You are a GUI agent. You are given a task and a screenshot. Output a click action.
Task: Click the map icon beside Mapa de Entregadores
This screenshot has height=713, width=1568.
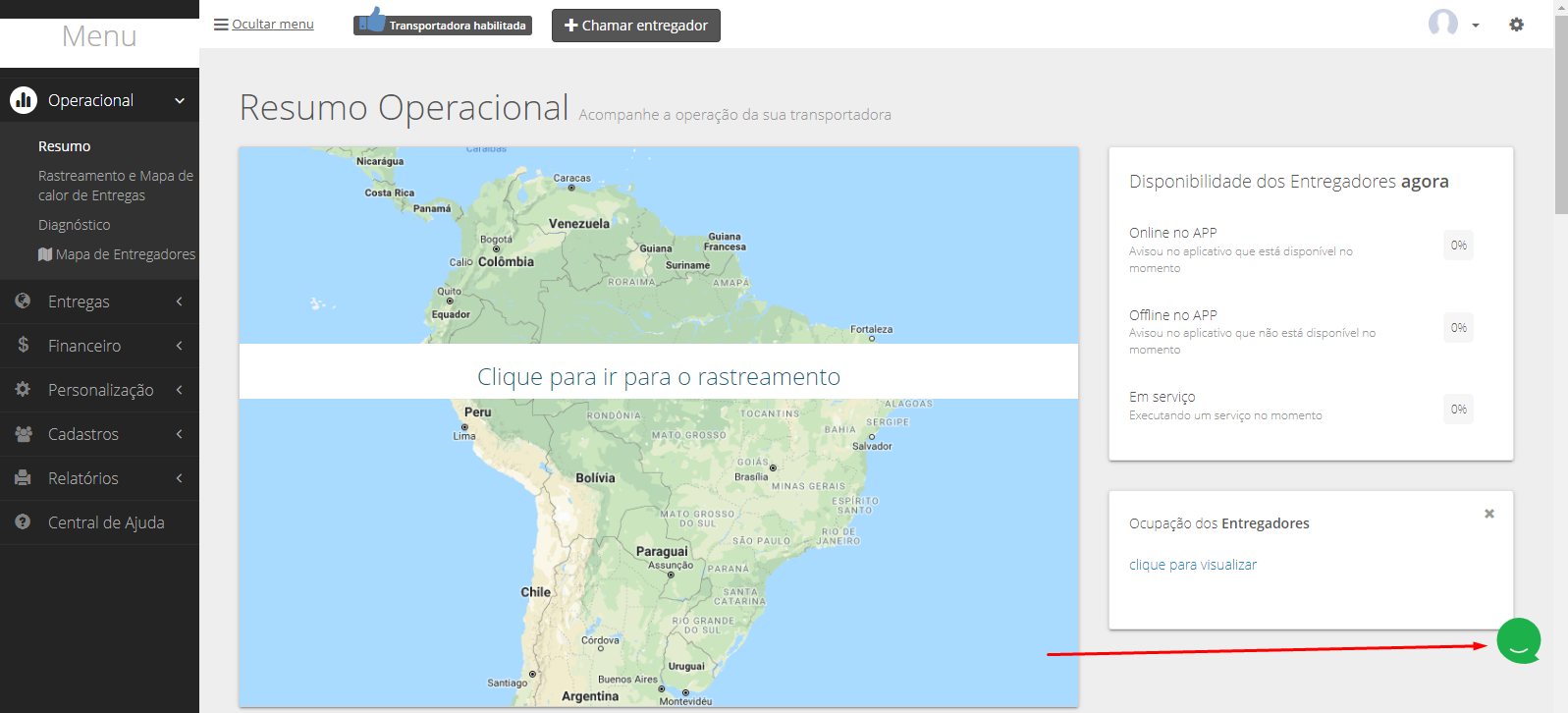click(45, 254)
